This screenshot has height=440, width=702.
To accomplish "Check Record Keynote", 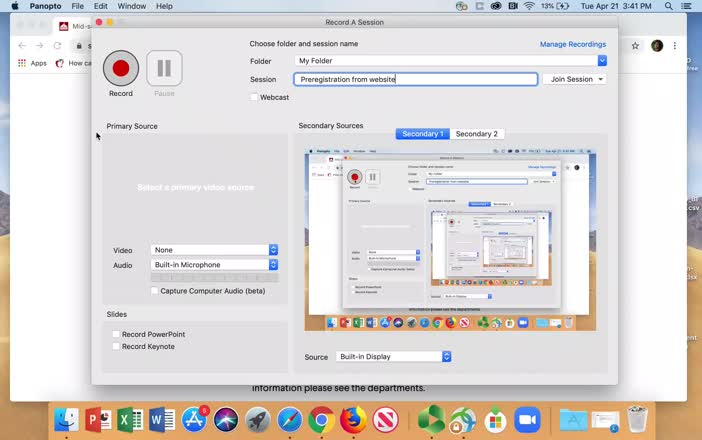I will tap(116, 346).
